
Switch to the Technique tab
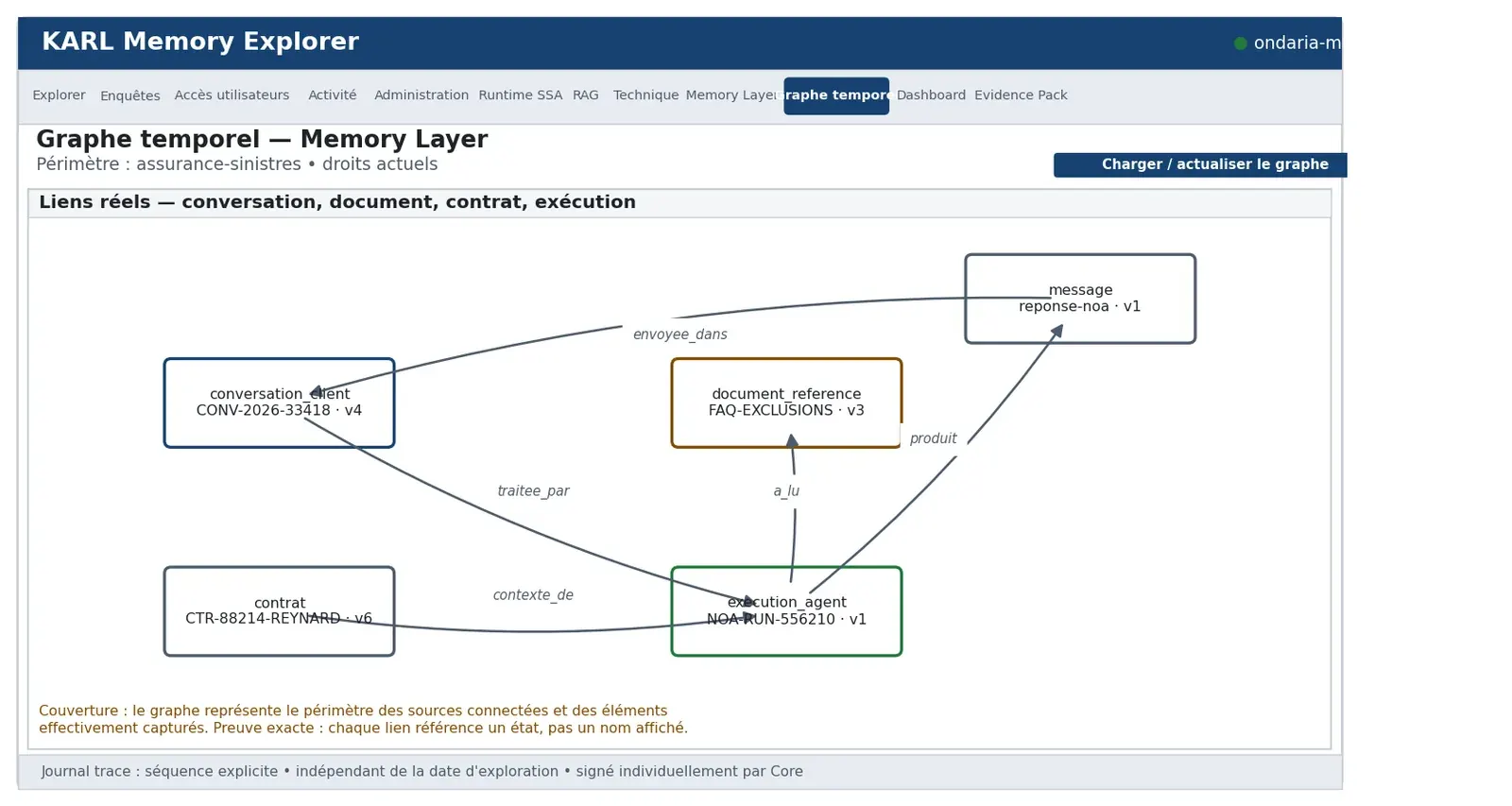[x=645, y=95]
